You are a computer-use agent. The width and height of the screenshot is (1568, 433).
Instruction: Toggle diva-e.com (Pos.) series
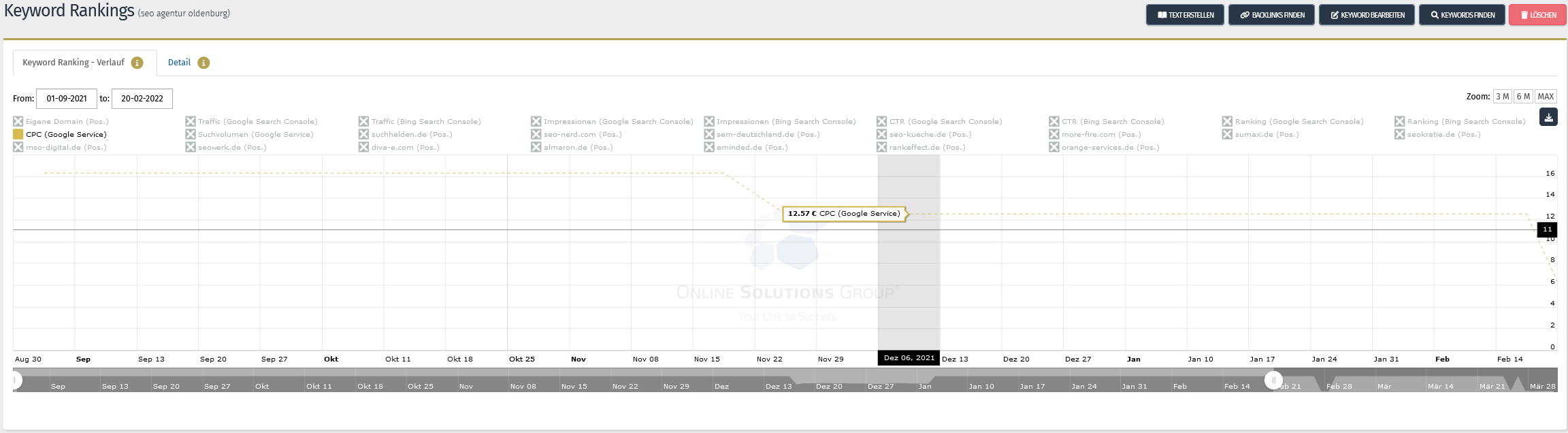[x=399, y=148]
